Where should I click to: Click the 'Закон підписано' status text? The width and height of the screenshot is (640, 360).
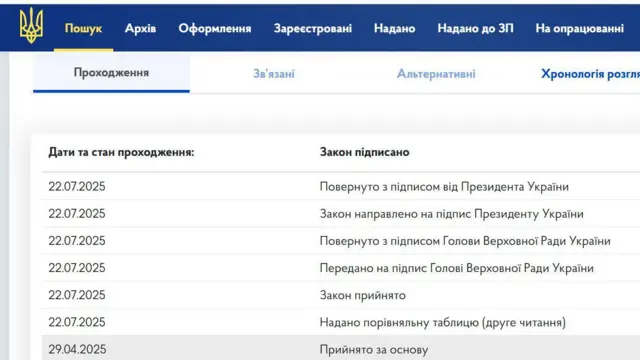(x=364, y=152)
